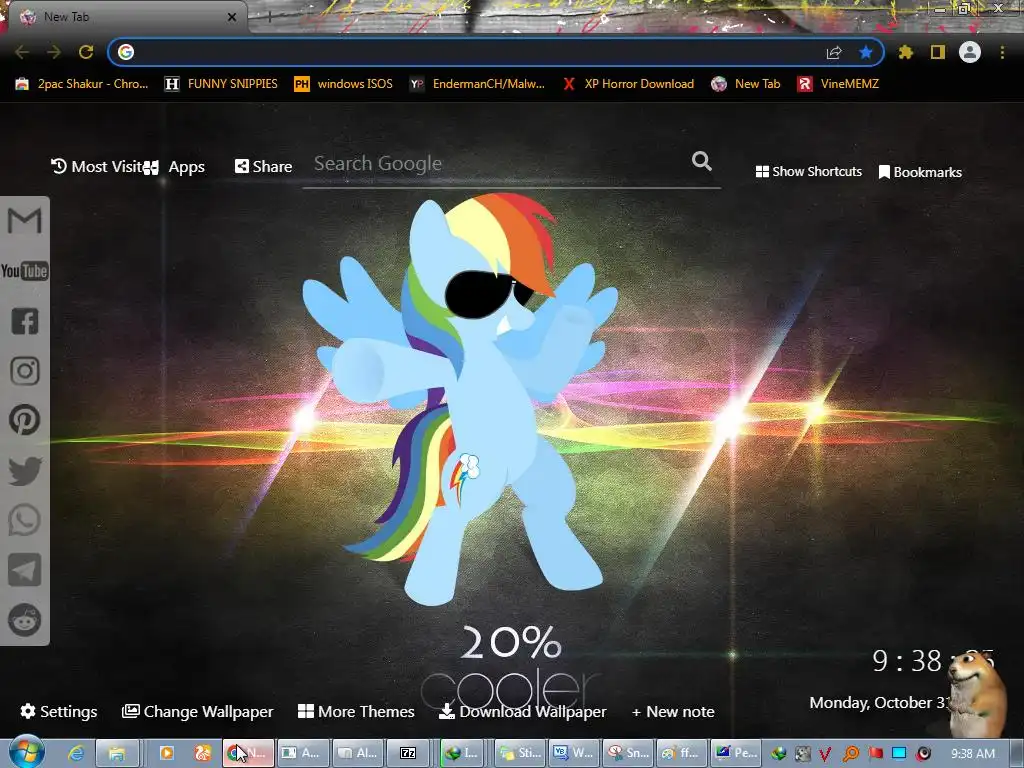Open Windows Media Player on taskbar
This screenshot has height=768, width=1024.
tap(167, 753)
